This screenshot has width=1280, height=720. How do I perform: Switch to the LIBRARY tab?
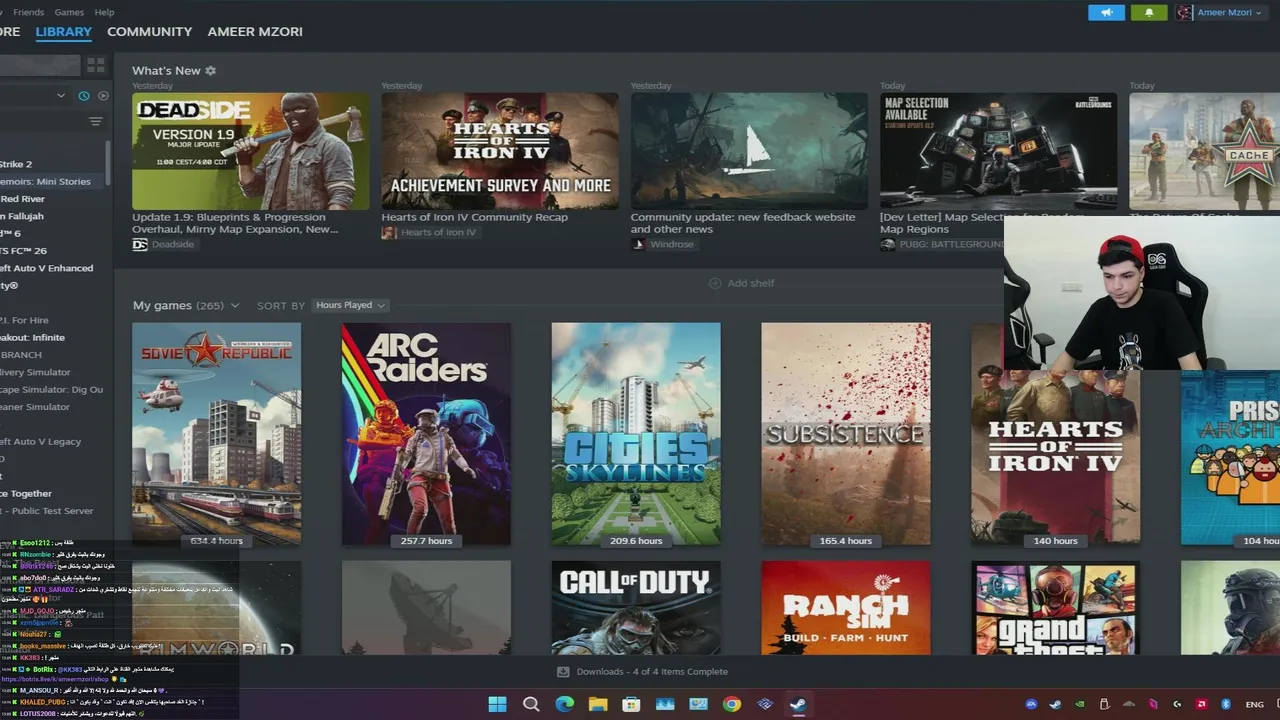click(63, 32)
